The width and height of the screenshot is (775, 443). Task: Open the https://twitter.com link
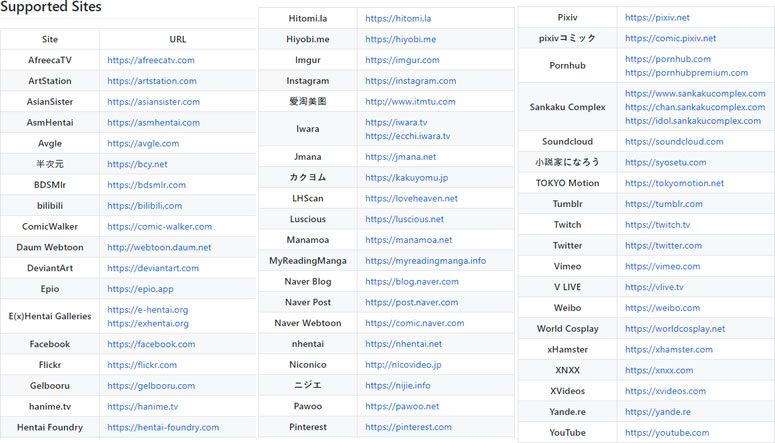pos(663,245)
